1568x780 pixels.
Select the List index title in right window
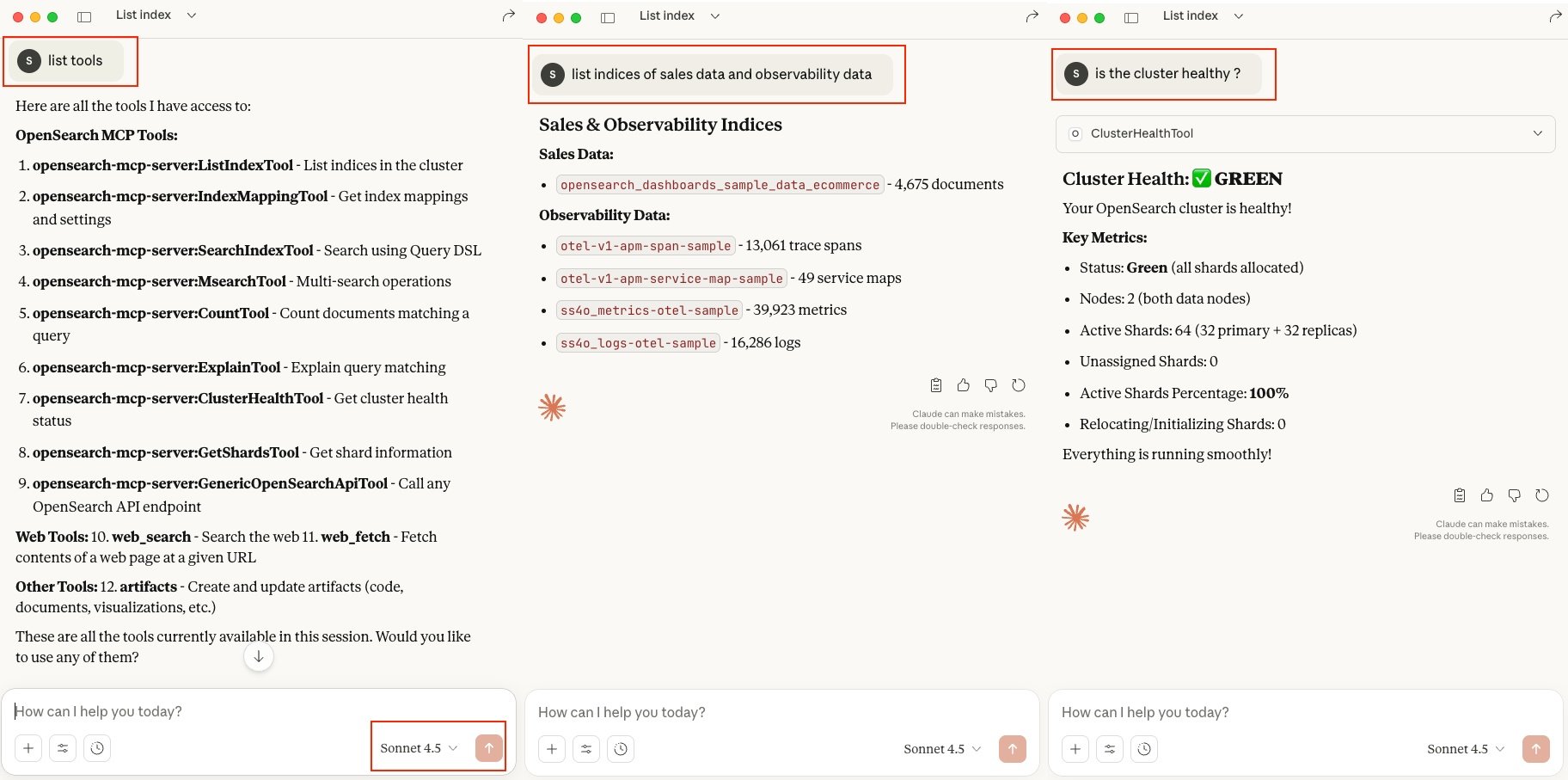tap(1191, 15)
